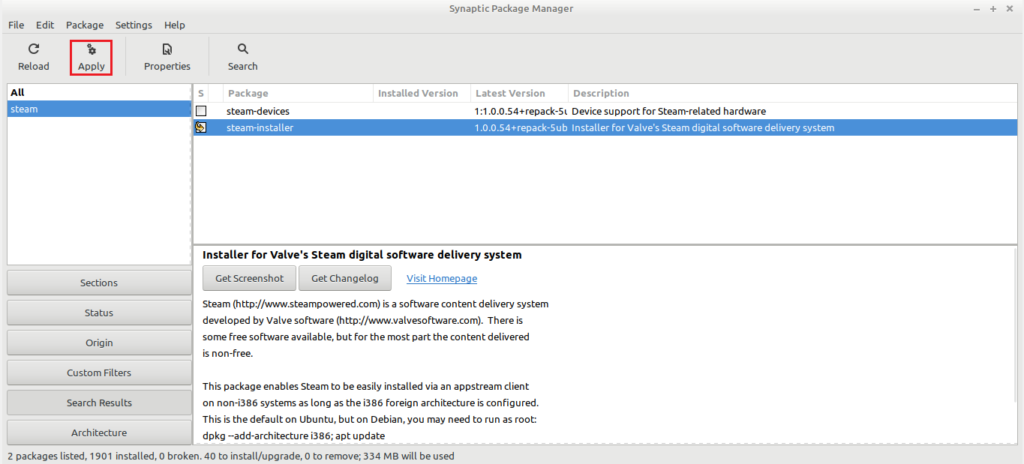Open the Edit menu
1024x464 pixels.
coord(45,25)
